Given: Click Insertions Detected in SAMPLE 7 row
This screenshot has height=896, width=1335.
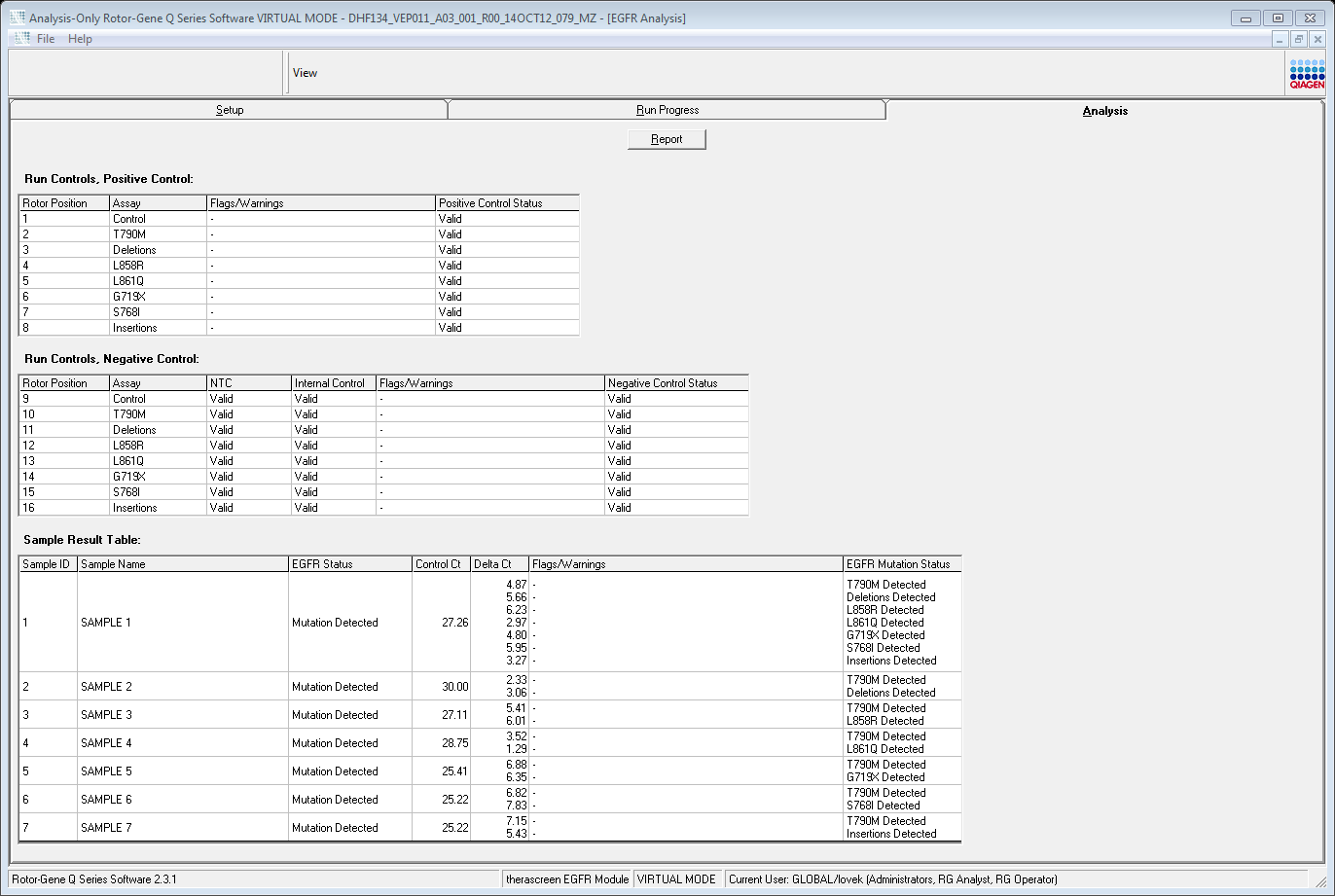Looking at the screenshot, I should (x=891, y=834).
